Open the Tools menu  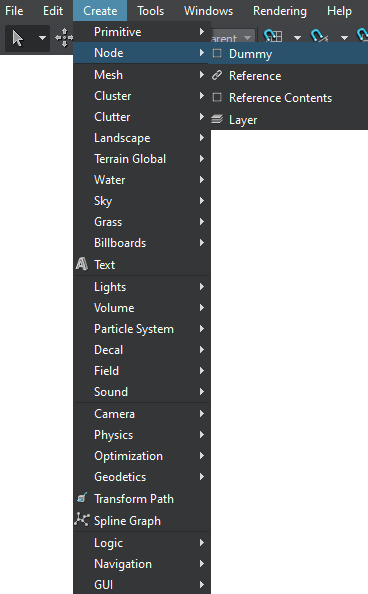coord(150,11)
